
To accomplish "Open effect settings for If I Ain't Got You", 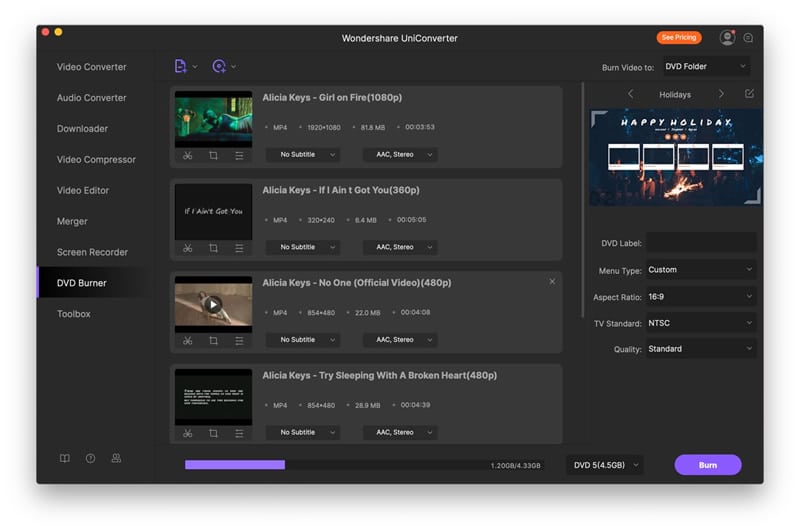I will click(239, 248).
